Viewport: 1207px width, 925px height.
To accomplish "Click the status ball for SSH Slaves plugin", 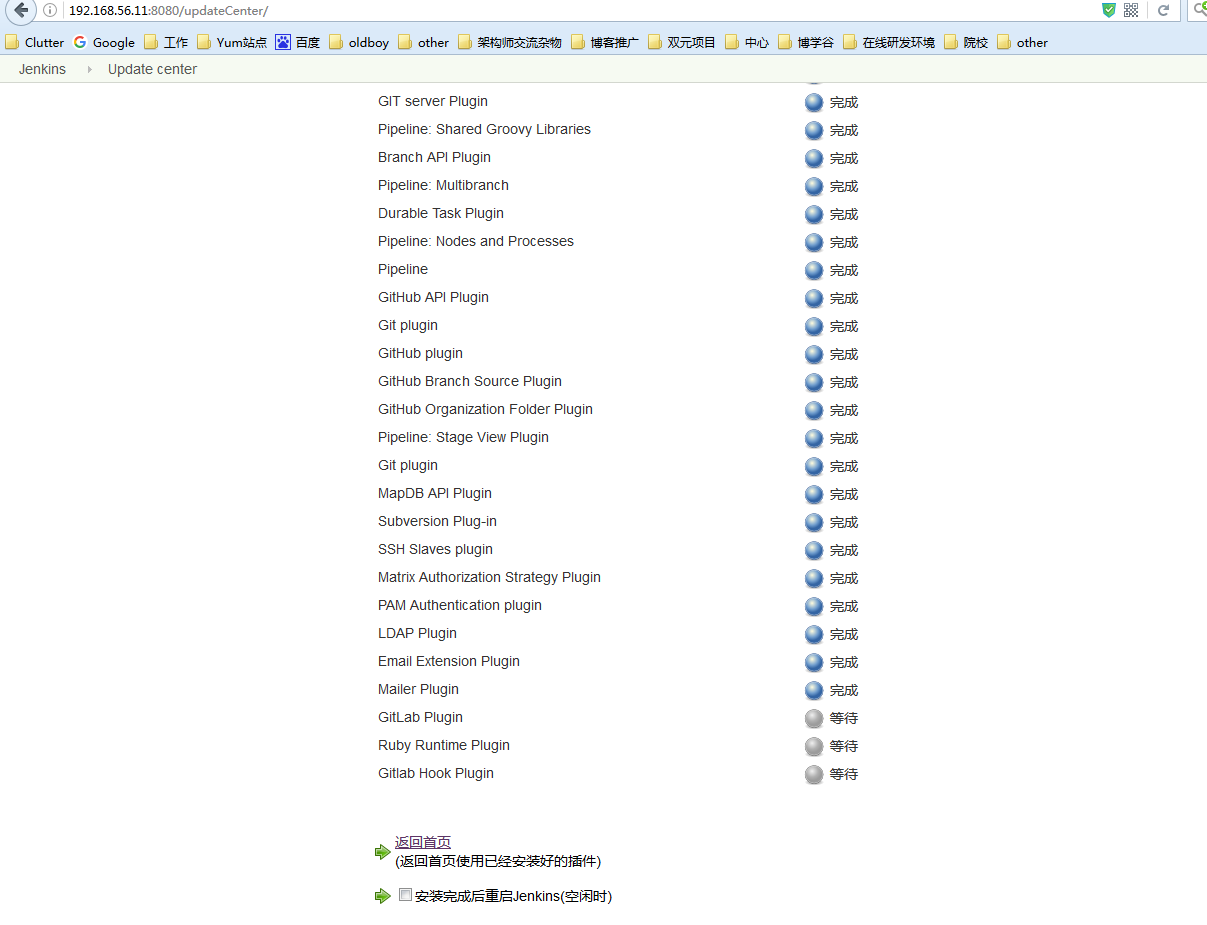I will [814, 550].
